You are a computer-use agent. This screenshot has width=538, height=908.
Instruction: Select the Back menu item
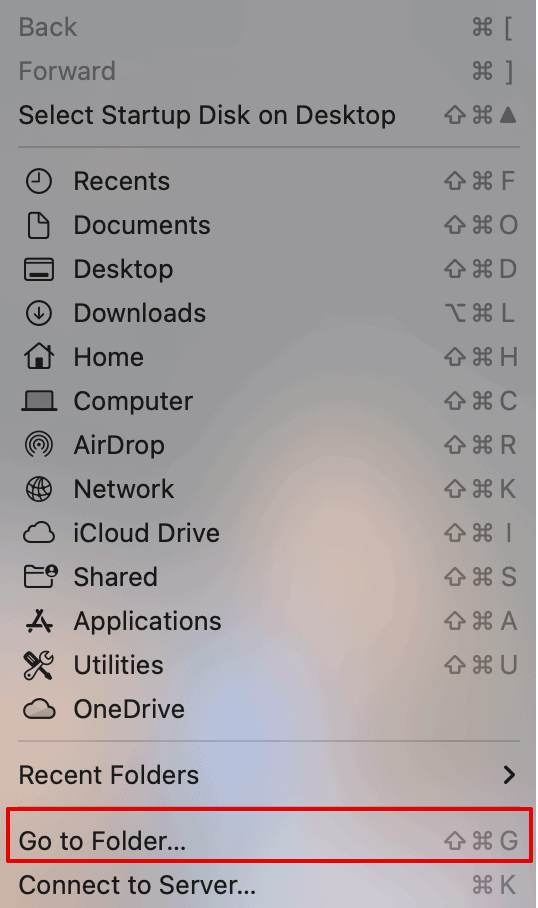click(x=269, y=27)
